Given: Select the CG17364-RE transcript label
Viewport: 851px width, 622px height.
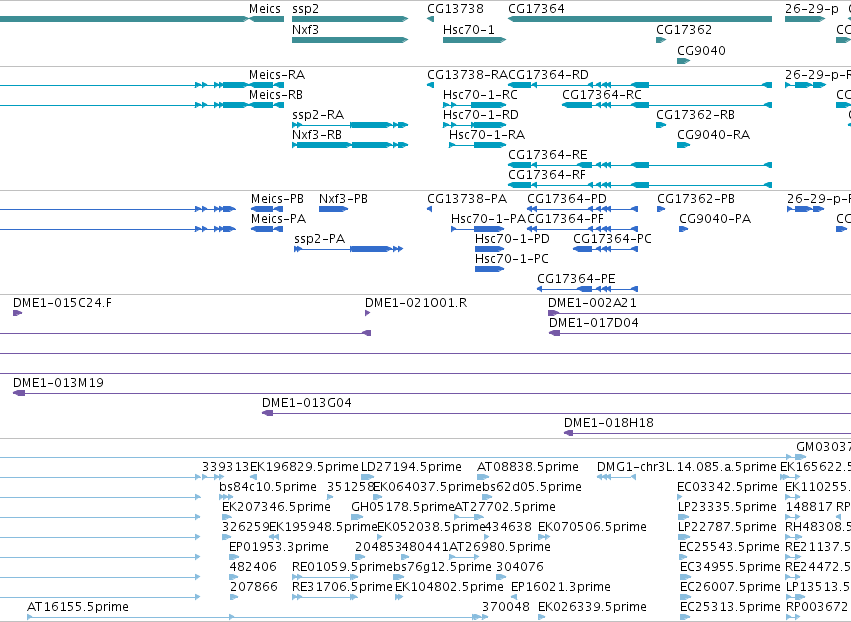Looking at the screenshot, I should (548, 155).
